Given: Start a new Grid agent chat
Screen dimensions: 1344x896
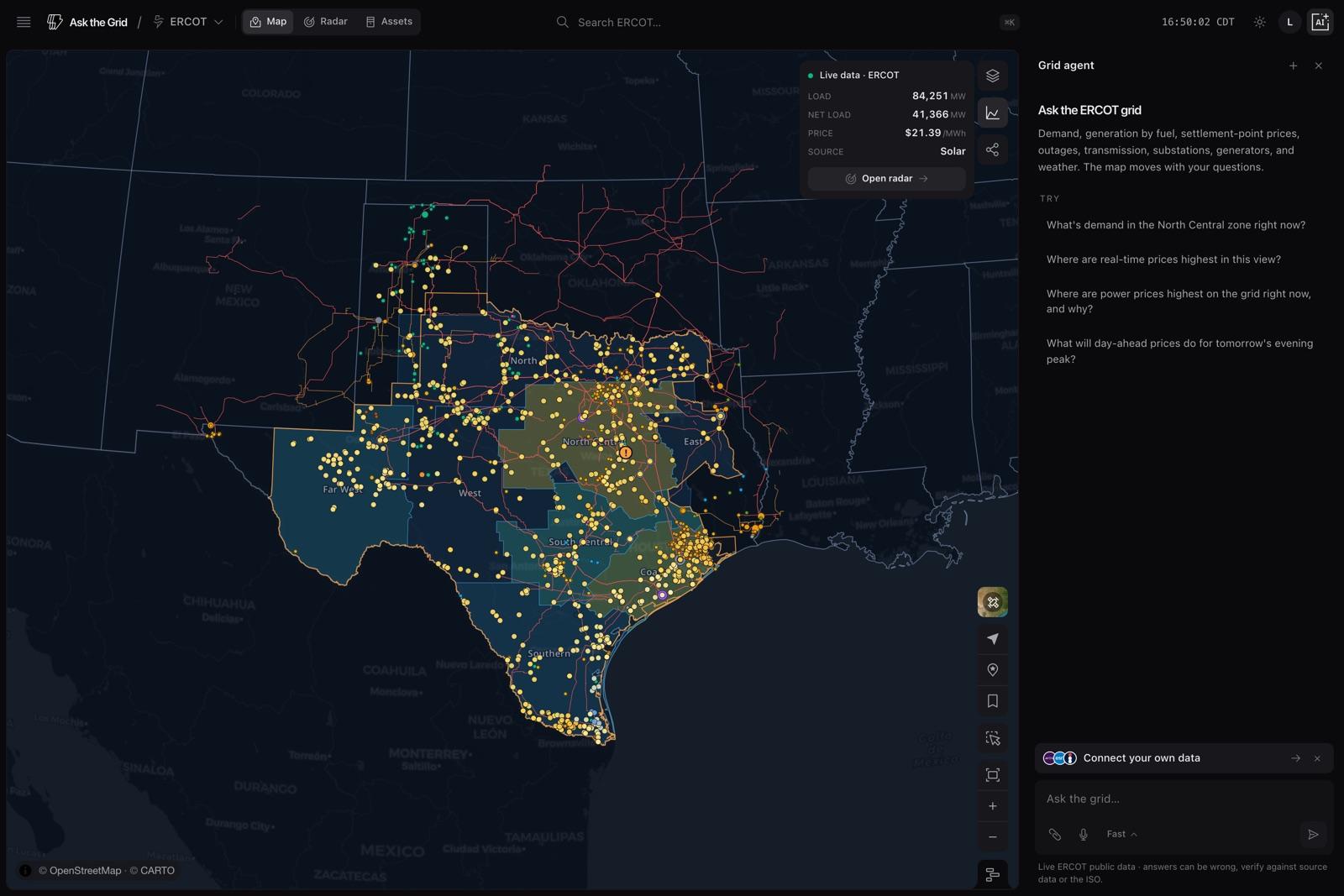Looking at the screenshot, I should [1293, 65].
